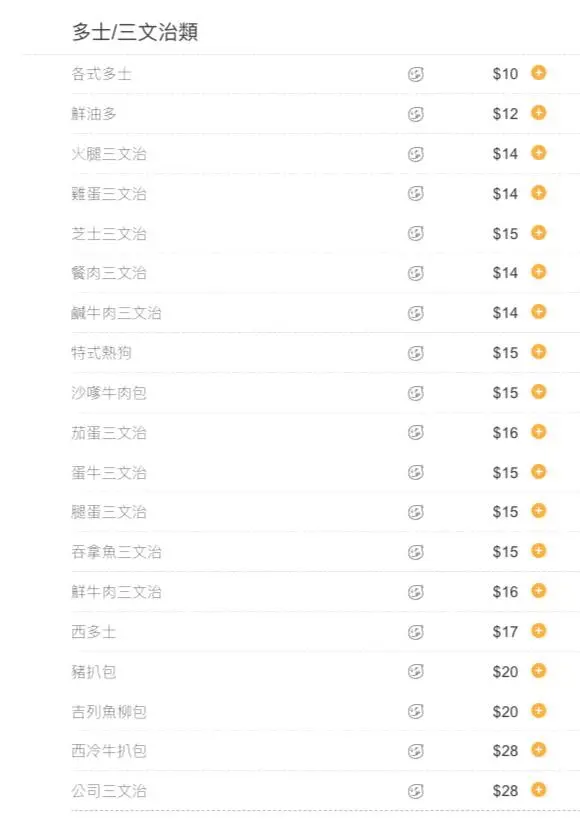This screenshot has height=833, width=580.
Task: Add 鮮油多 to the order
Action: click(539, 113)
